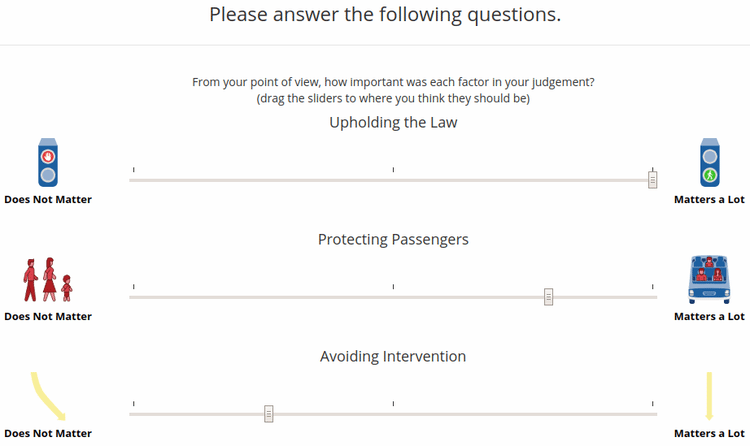
Task: Click the Upholding the Law heading
Action: pyautogui.click(x=393, y=123)
